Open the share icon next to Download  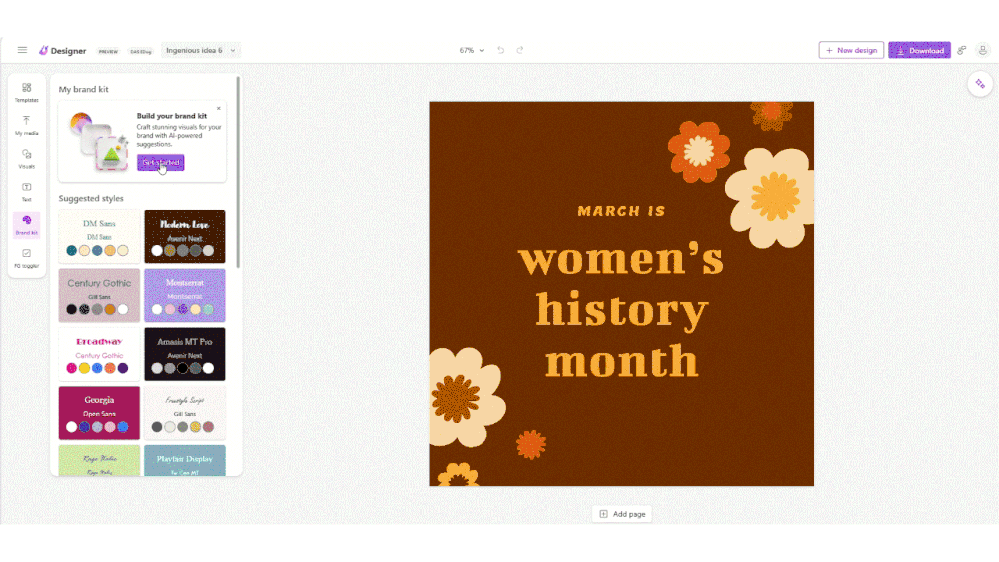point(962,50)
